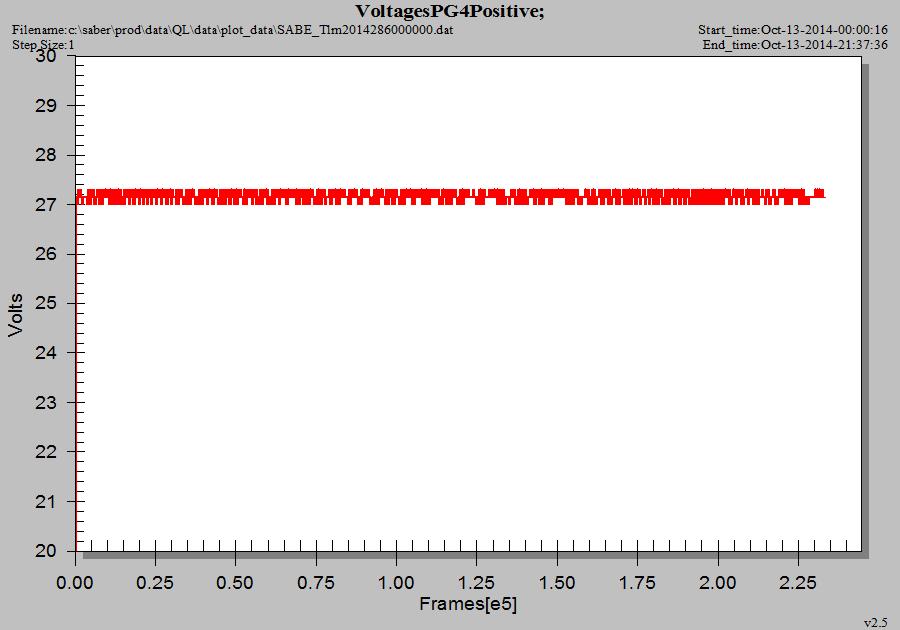
Task: Click y-axis tick label 30
Action: 46,56
